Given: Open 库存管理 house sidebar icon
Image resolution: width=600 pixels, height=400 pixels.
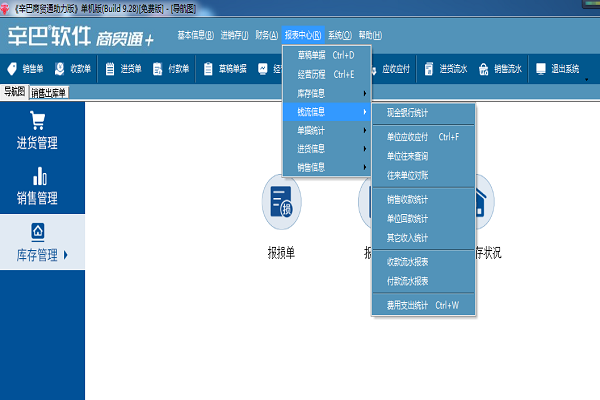Looking at the screenshot, I should pos(38,232).
